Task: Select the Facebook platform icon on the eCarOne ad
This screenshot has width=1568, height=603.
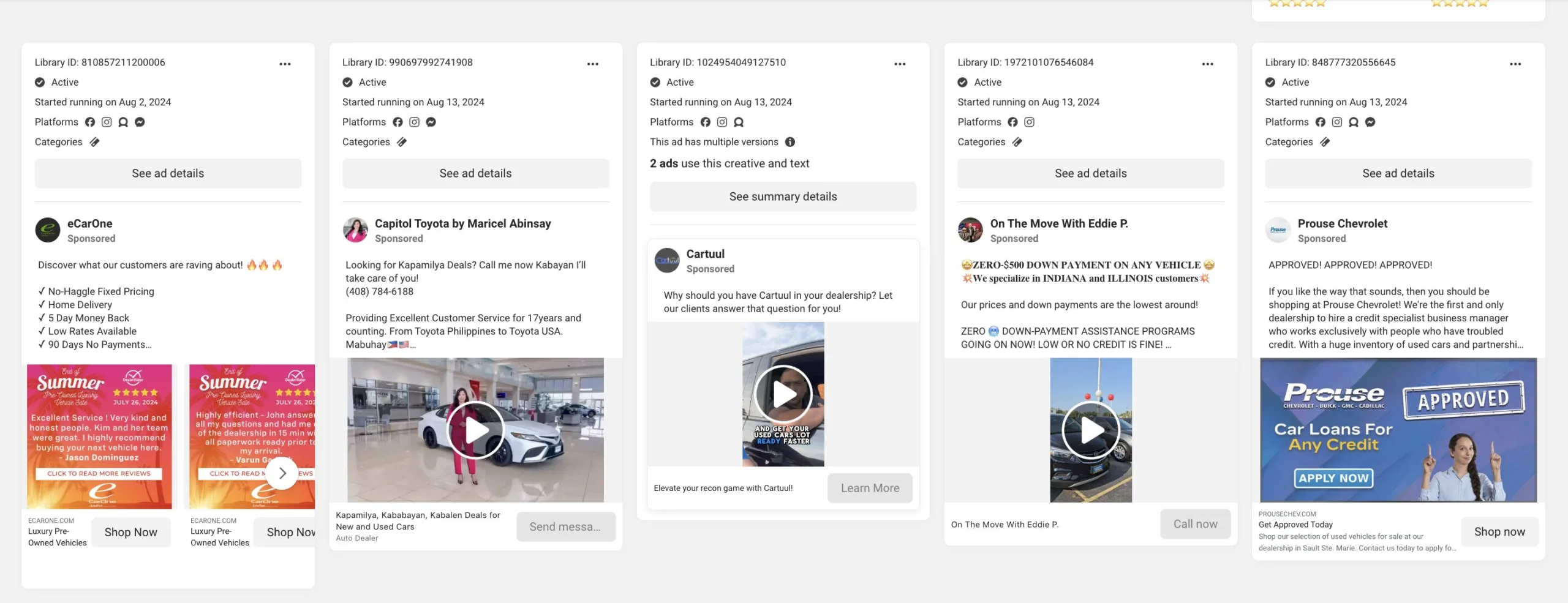Action: [x=90, y=122]
